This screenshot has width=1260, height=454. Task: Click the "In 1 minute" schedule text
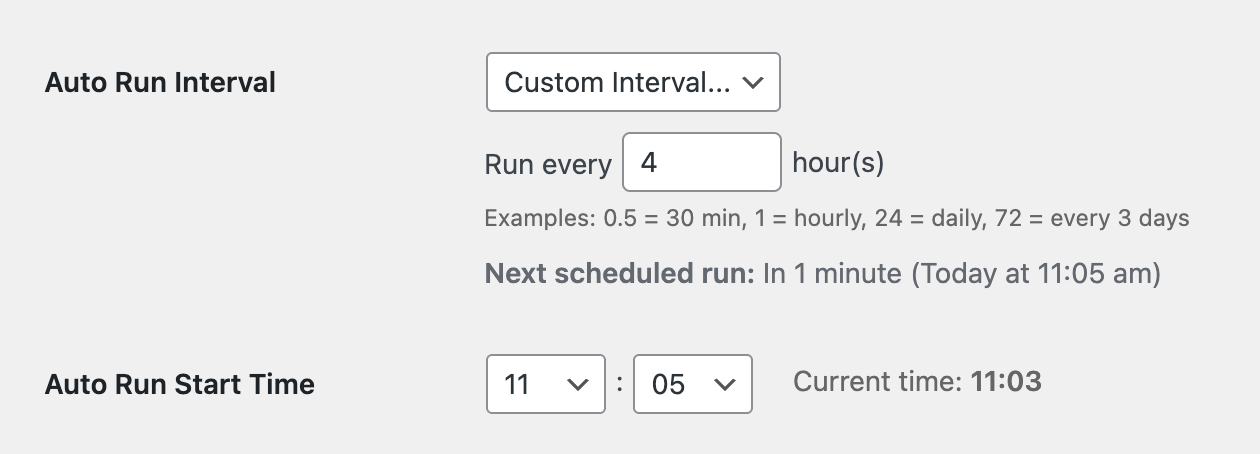click(x=832, y=274)
